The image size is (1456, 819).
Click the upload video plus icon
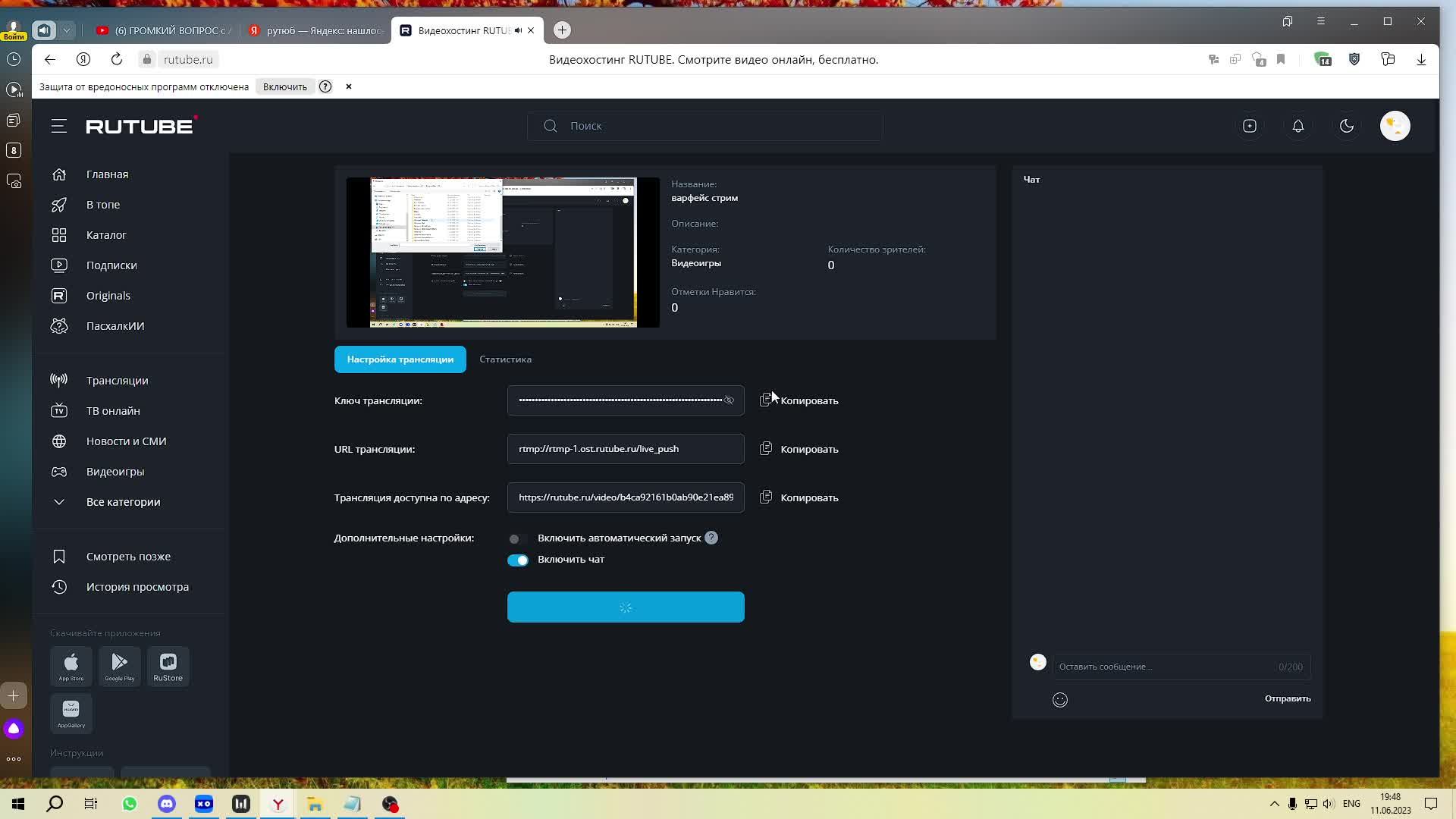point(1249,126)
